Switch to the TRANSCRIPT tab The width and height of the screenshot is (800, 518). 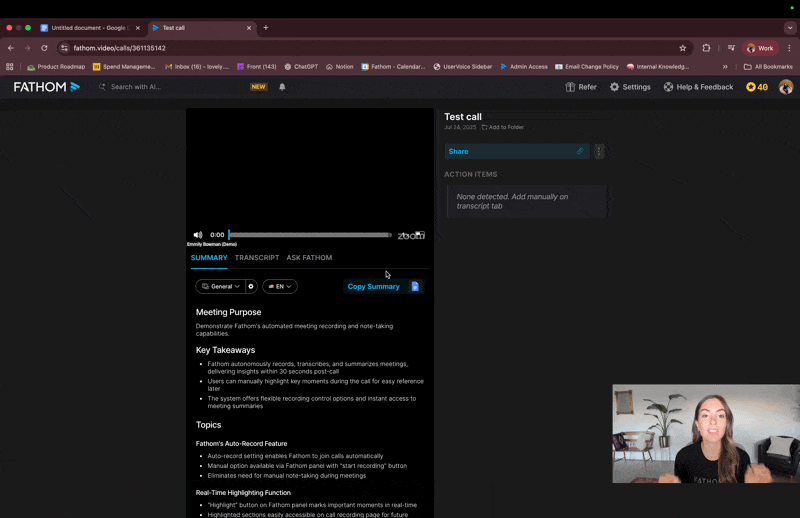[257, 258]
